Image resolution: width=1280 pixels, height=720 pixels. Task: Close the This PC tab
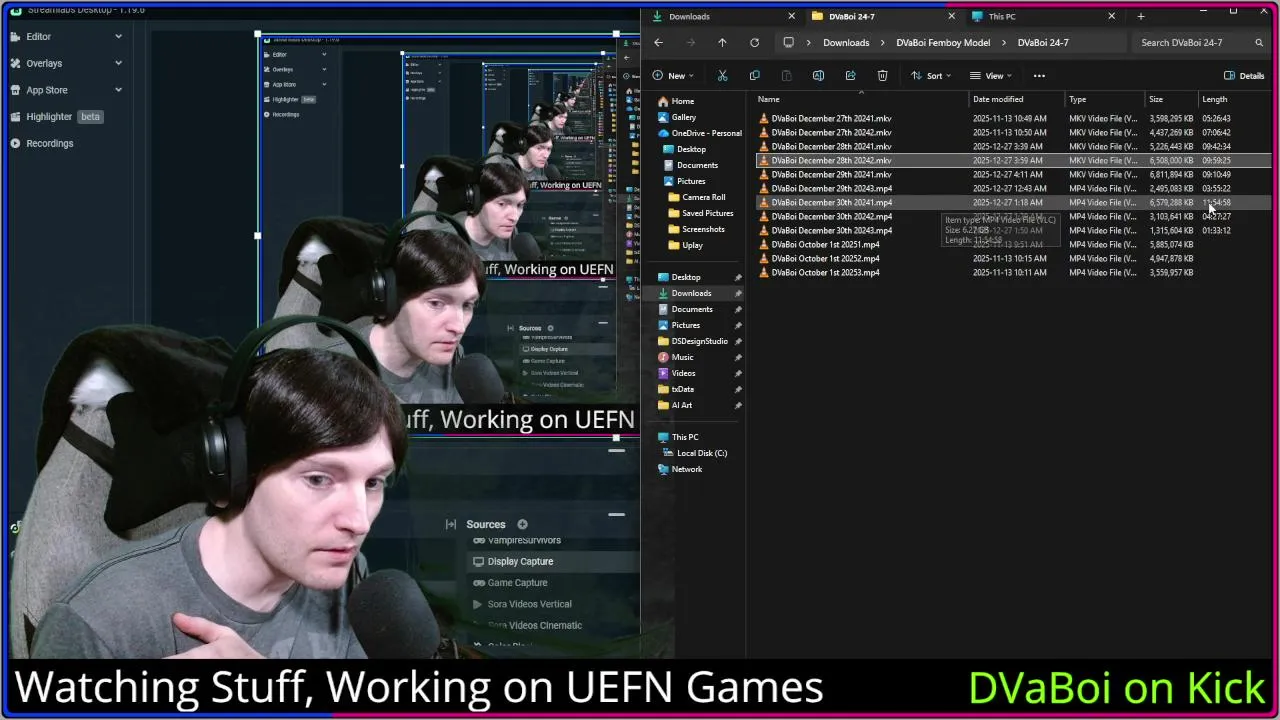pos(1111,16)
